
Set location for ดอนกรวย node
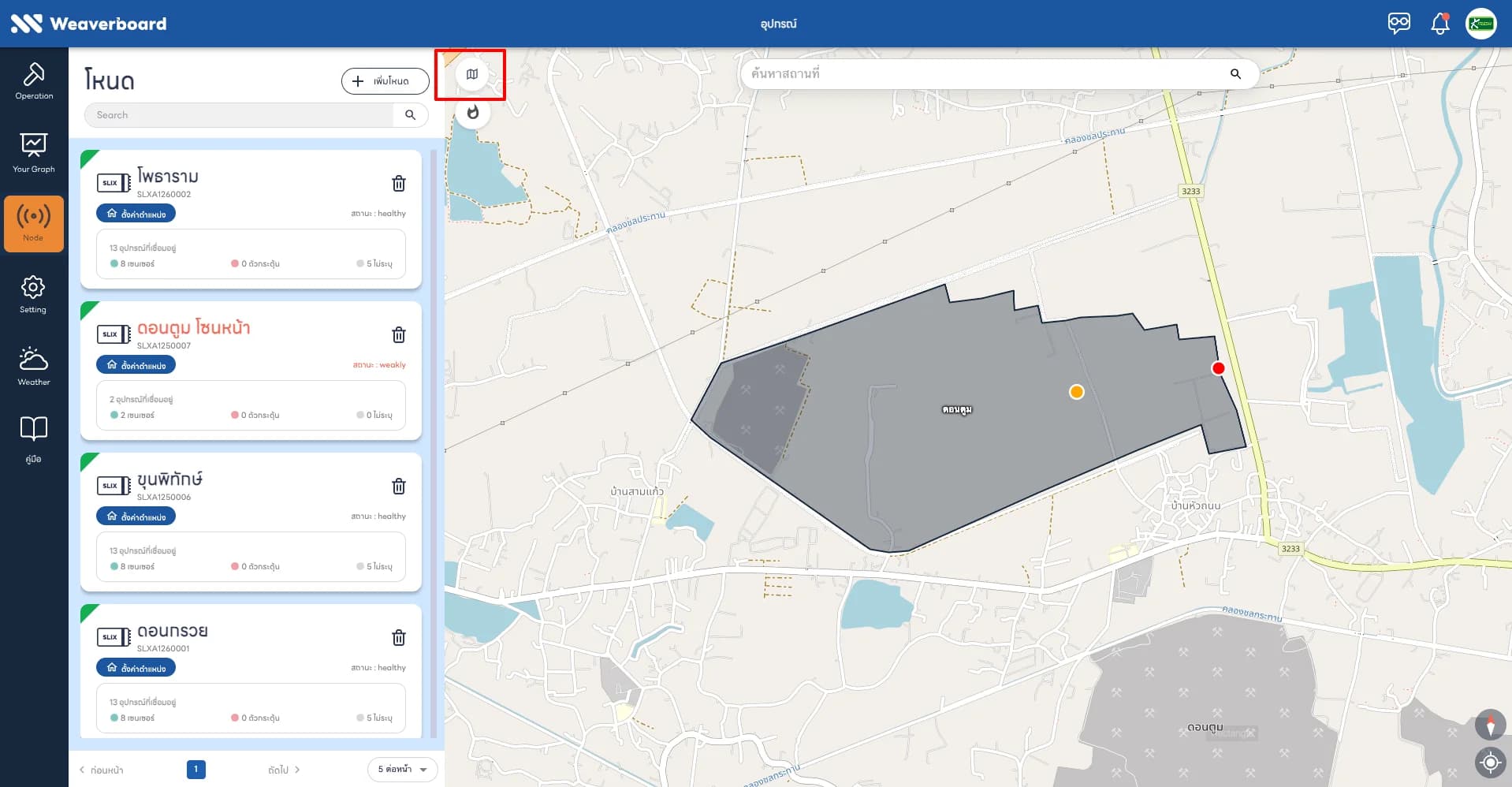(136, 668)
